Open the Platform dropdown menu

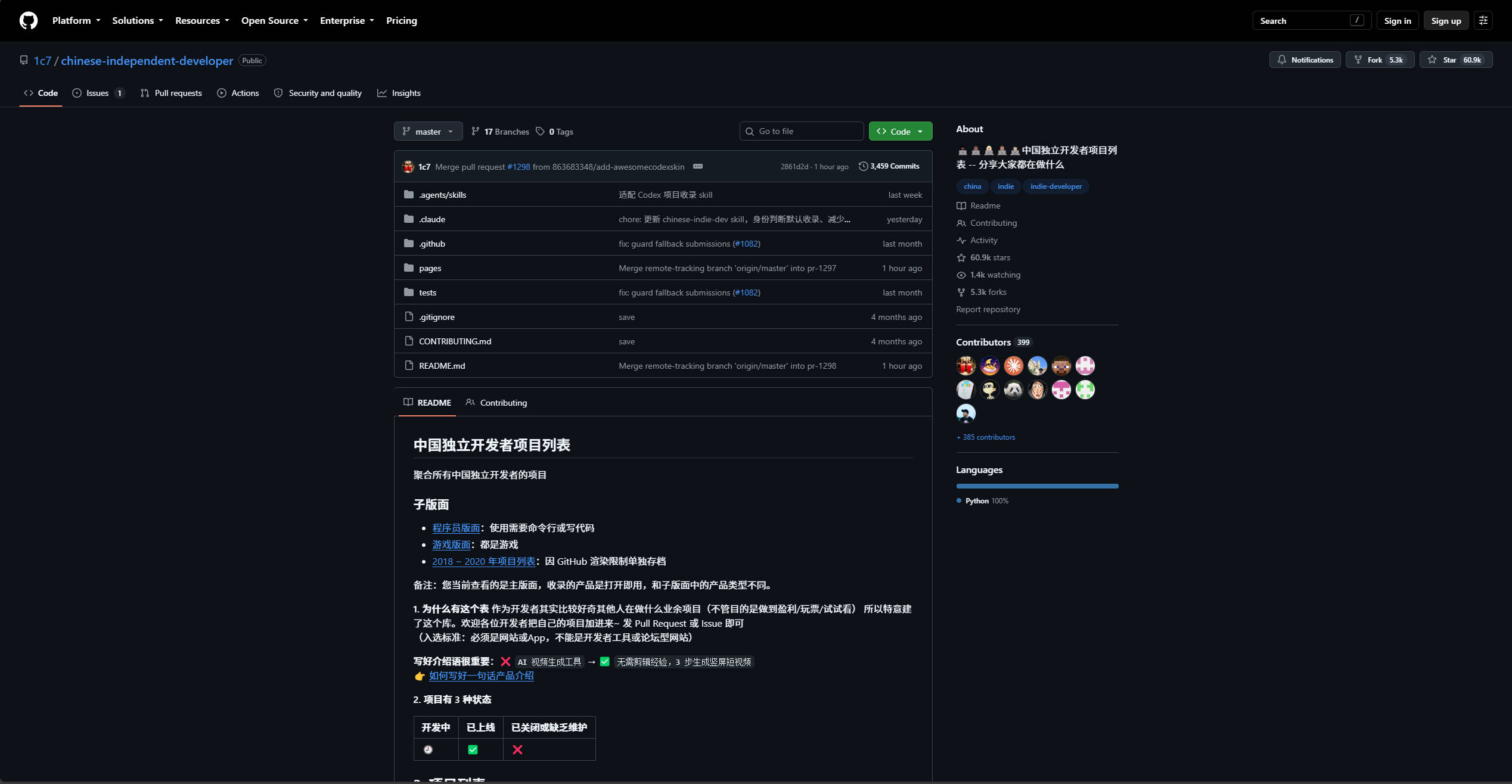[76, 20]
